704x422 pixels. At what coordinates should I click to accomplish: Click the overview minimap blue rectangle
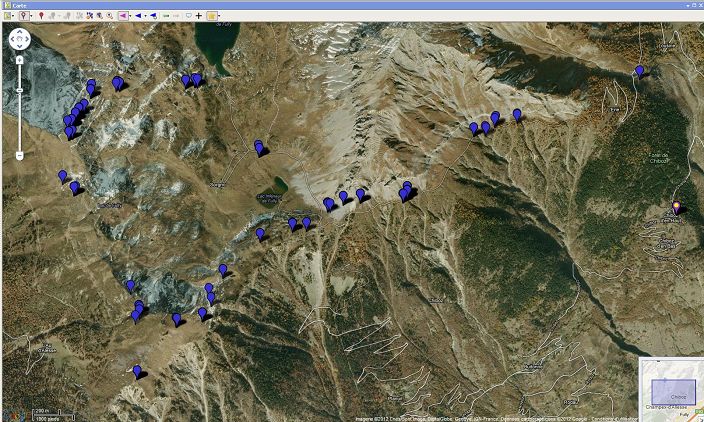672,392
